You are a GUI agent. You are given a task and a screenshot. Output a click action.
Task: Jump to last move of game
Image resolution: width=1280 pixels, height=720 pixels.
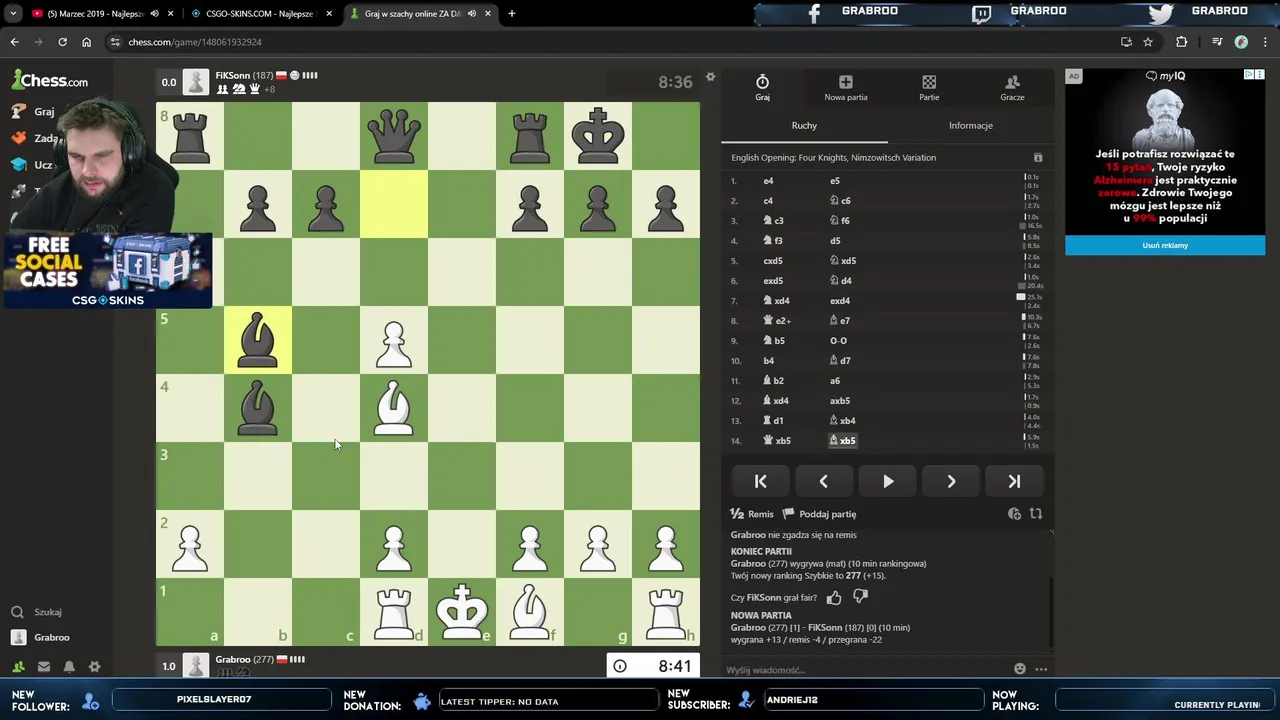click(1014, 481)
